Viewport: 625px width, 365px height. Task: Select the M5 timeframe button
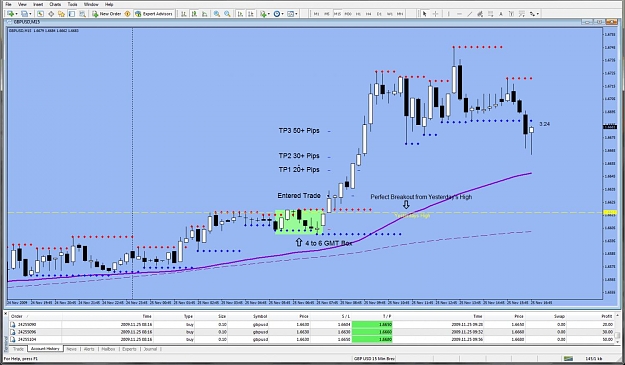pyautogui.click(x=327, y=14)
